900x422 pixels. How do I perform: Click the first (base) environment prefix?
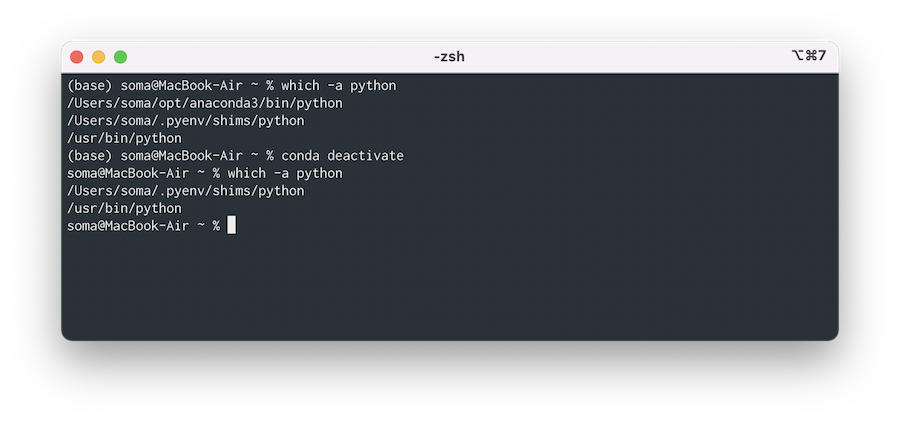coord(90,86)
